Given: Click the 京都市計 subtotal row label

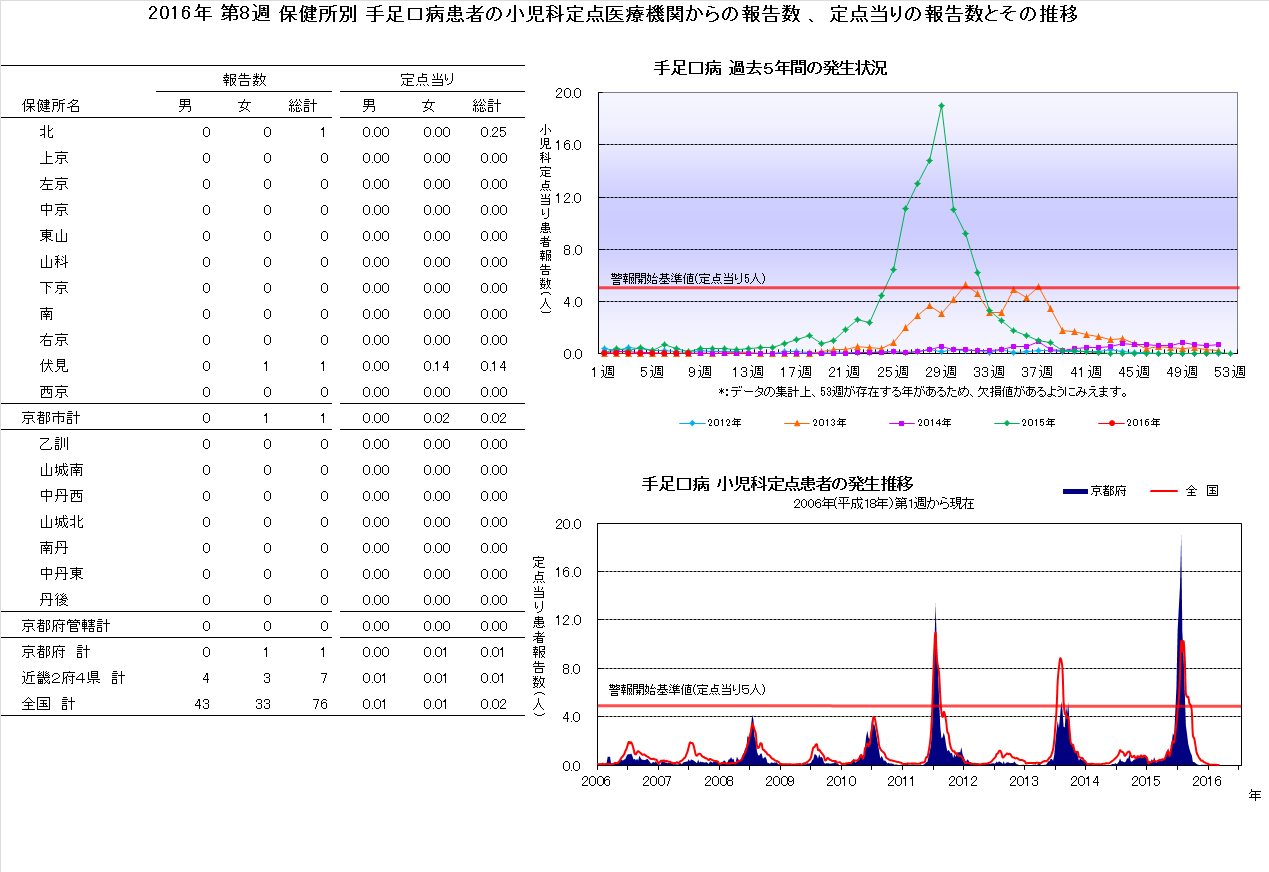Looking at the screenshot, I should tap(51, 418).
